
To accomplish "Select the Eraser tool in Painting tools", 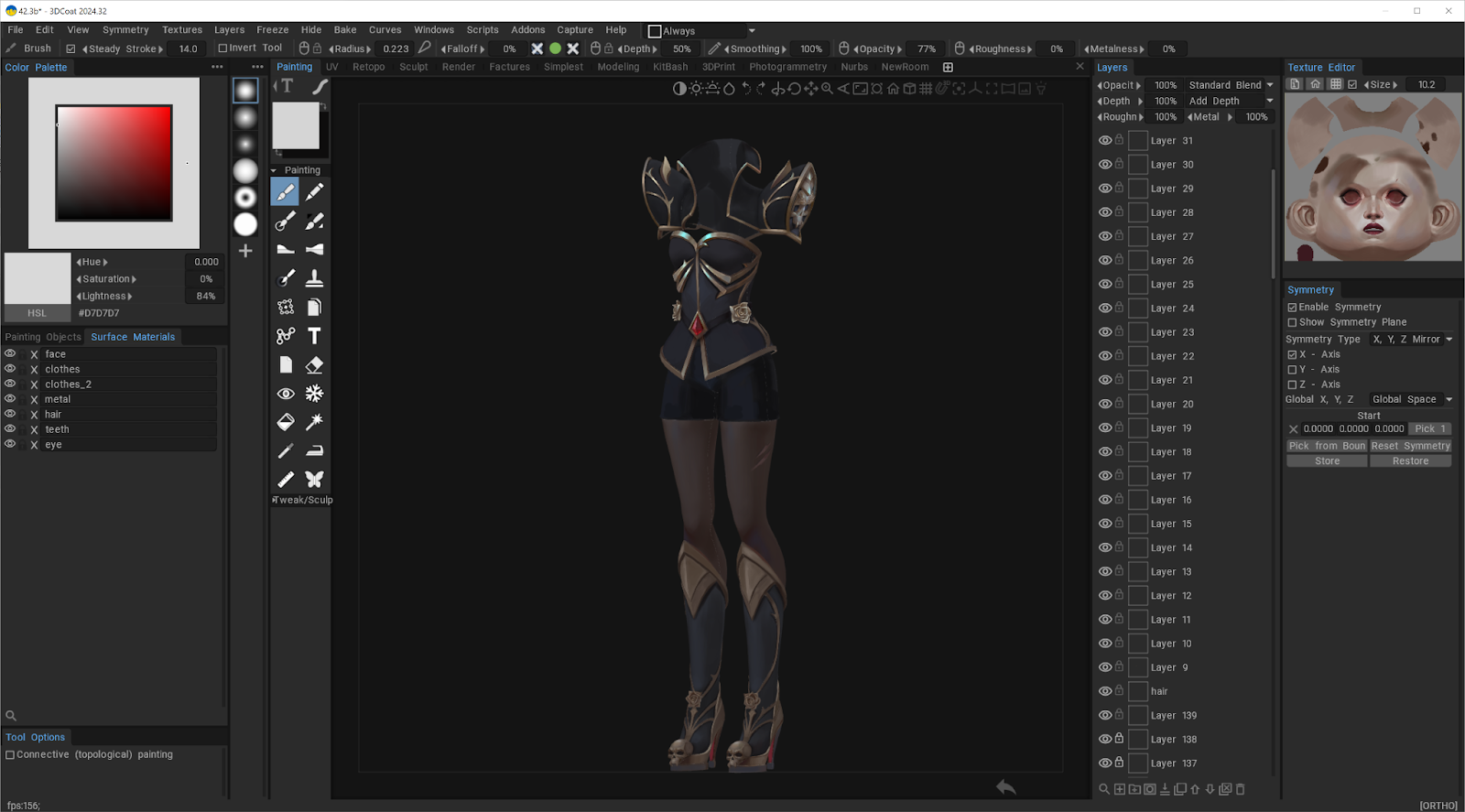I will click(x=314, y=365).
